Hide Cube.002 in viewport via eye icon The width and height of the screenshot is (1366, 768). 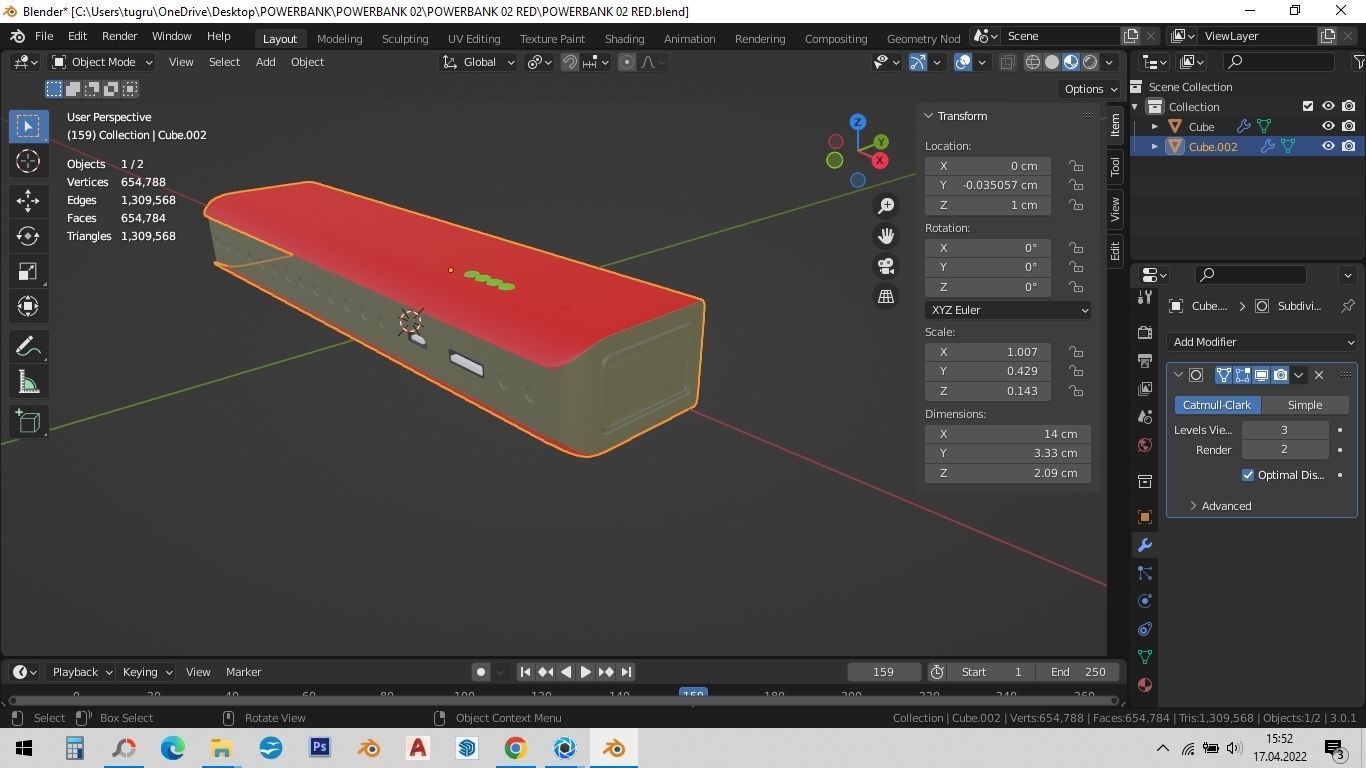pos(1328,146)
